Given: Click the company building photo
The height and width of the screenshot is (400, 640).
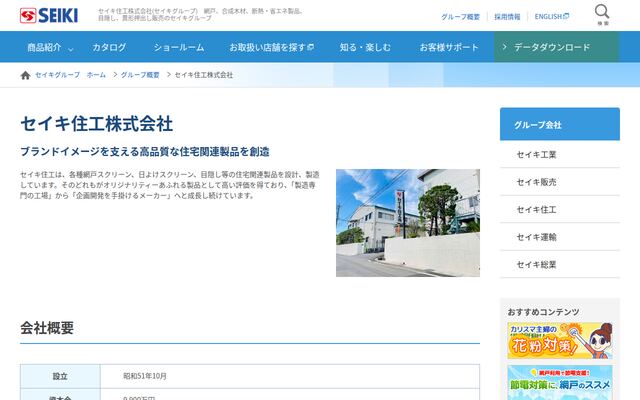Looking at the screenshot, I should 408,223.
